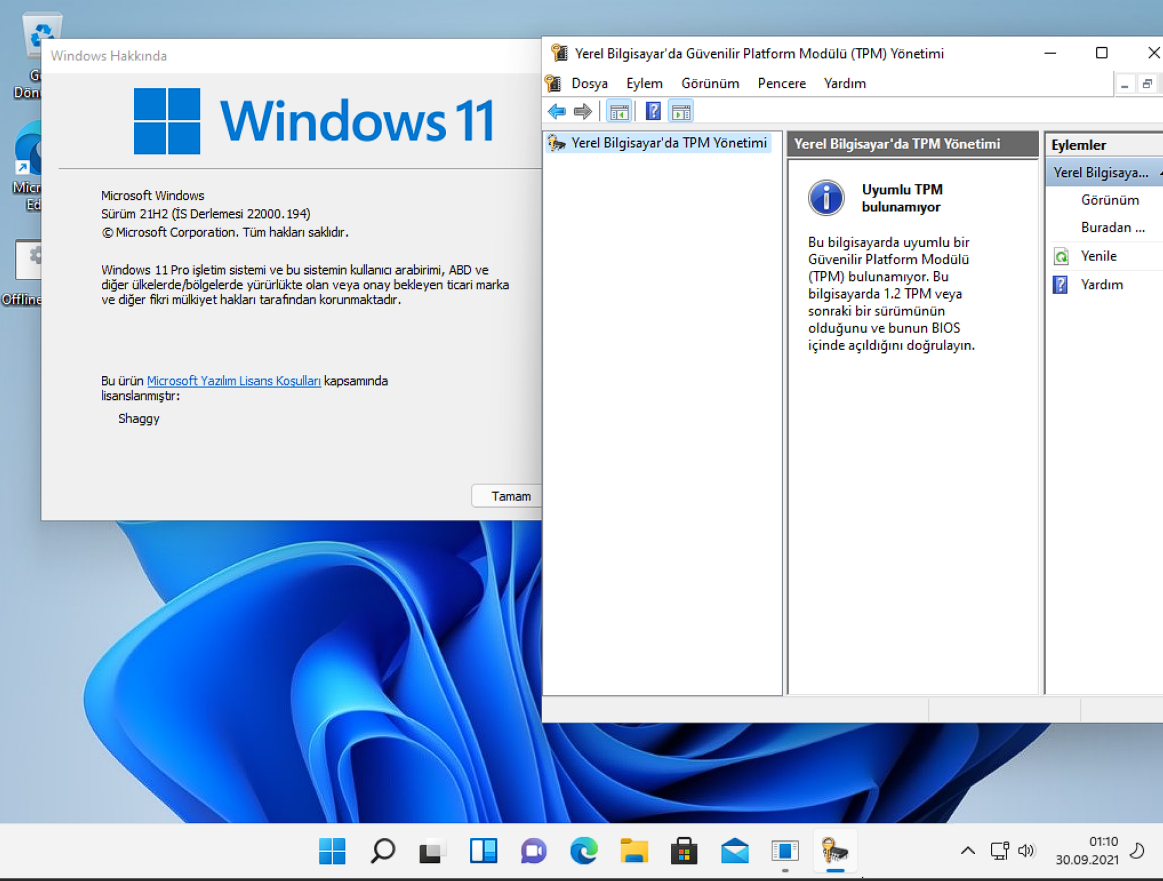
Task: Open File Explorer from the taskbar
Action: click(634, 851)
